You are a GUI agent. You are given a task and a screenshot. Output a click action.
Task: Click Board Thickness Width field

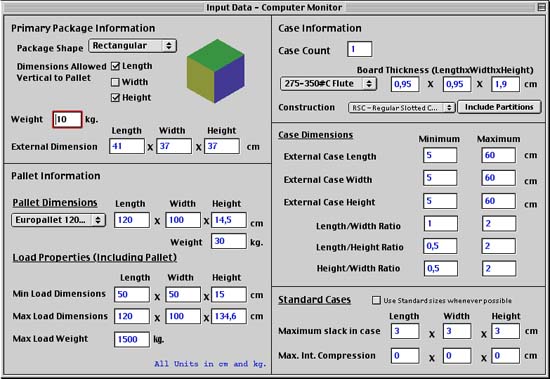click(x=457, y=84)
